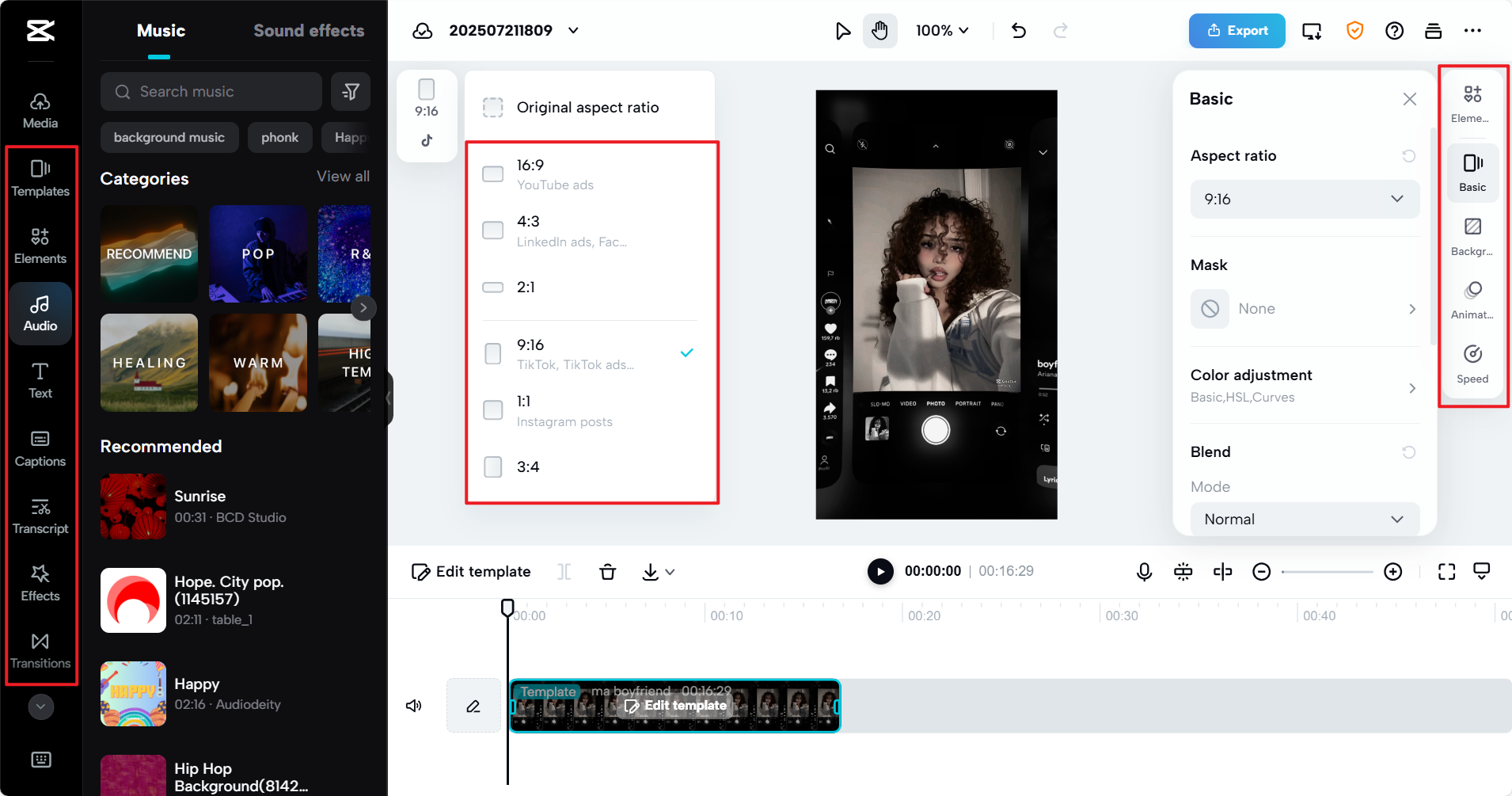
Task: Expand the 100% zoom level dropdown
Action: [x=941, y=31]
